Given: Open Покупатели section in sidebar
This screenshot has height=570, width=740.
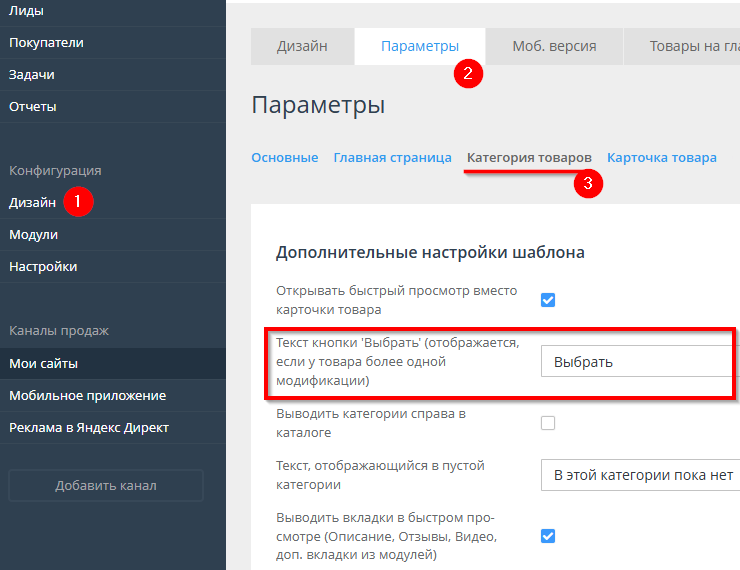Looking at the screenshot, I should point(46,42).
